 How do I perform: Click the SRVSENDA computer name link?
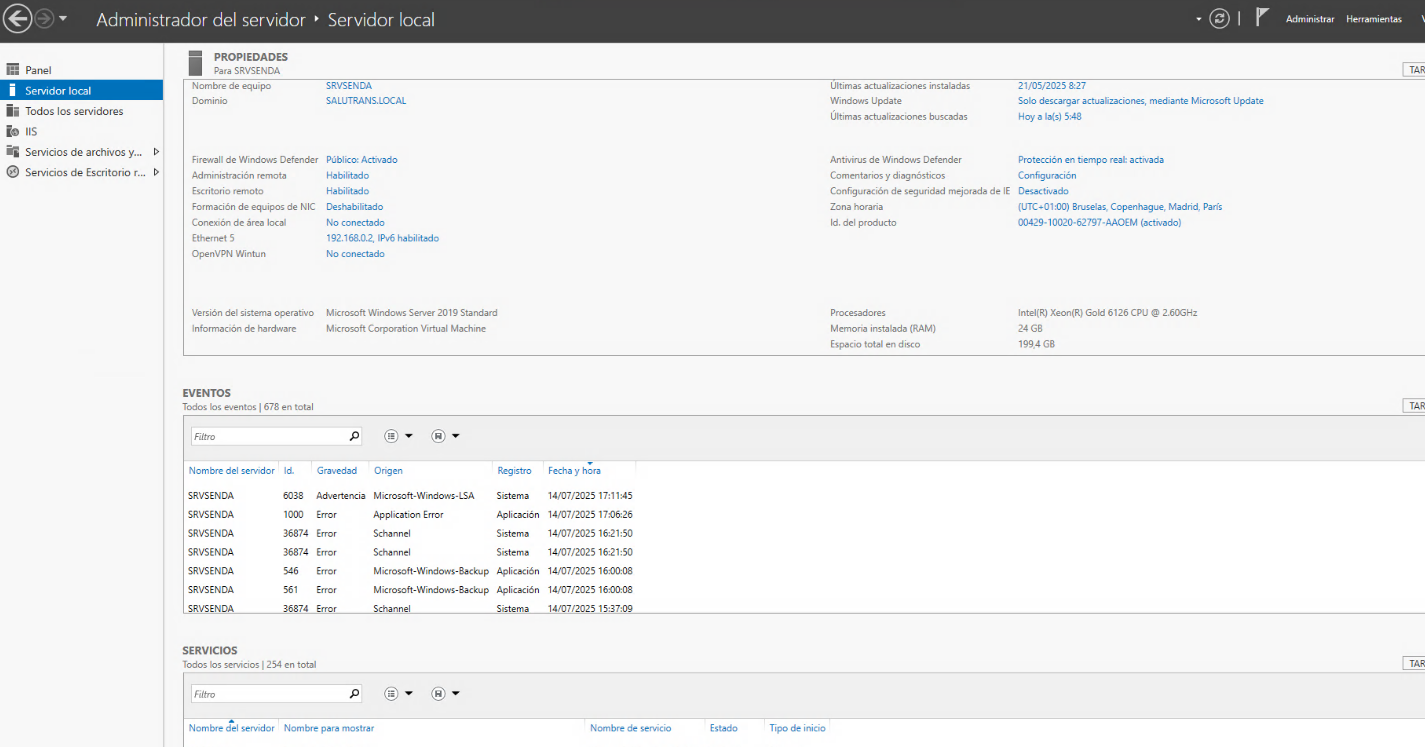pyautogui.click(x=348, y=86)
